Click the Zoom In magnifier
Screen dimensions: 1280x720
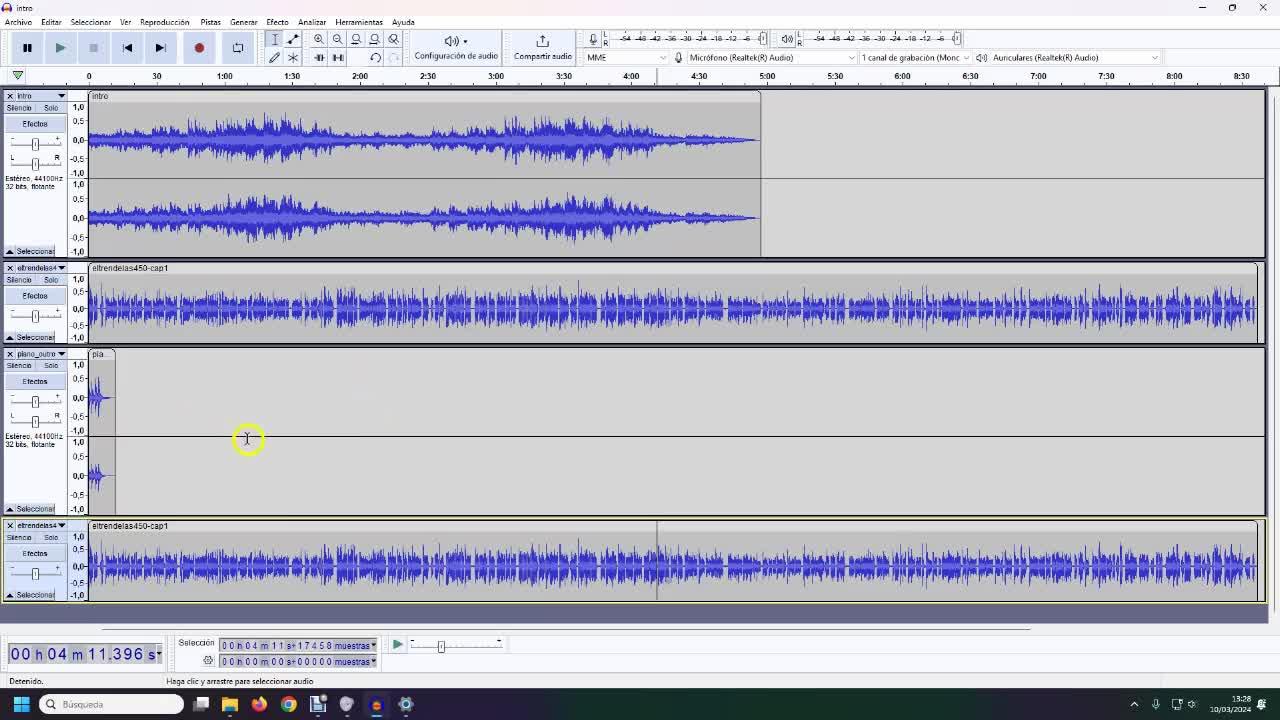pos(319,39)
